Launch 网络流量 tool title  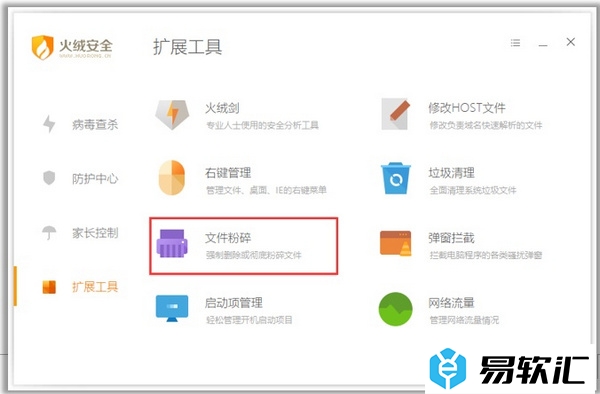(452, 303)
